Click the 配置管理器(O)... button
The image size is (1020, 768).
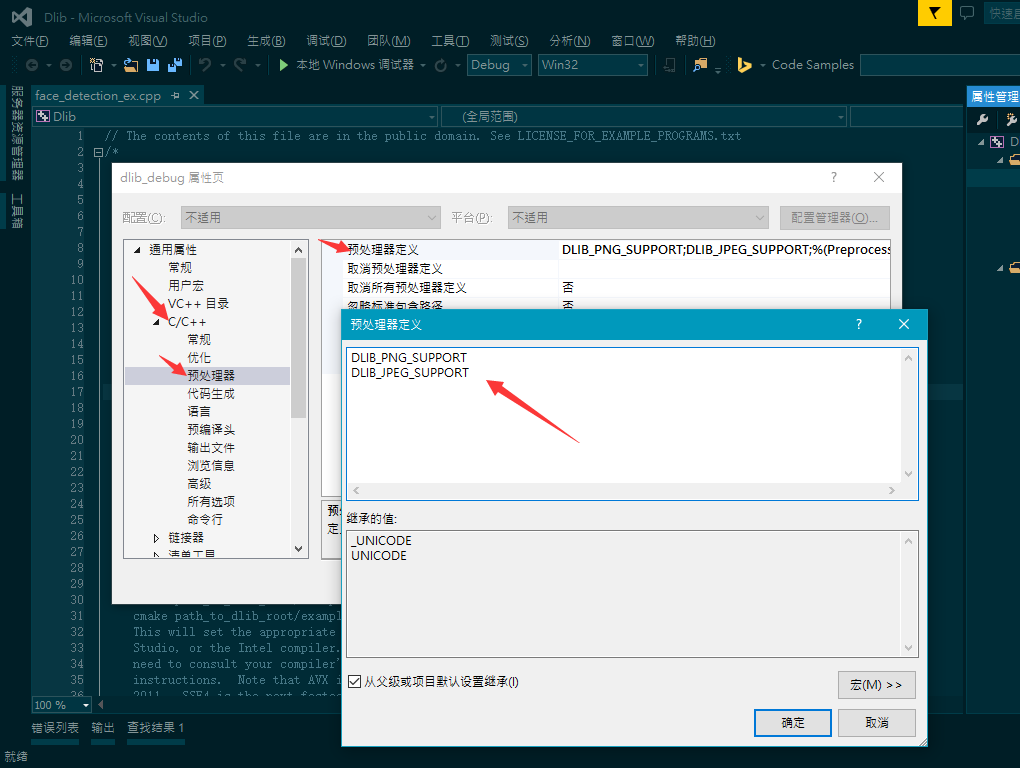[x=835, y=218]
